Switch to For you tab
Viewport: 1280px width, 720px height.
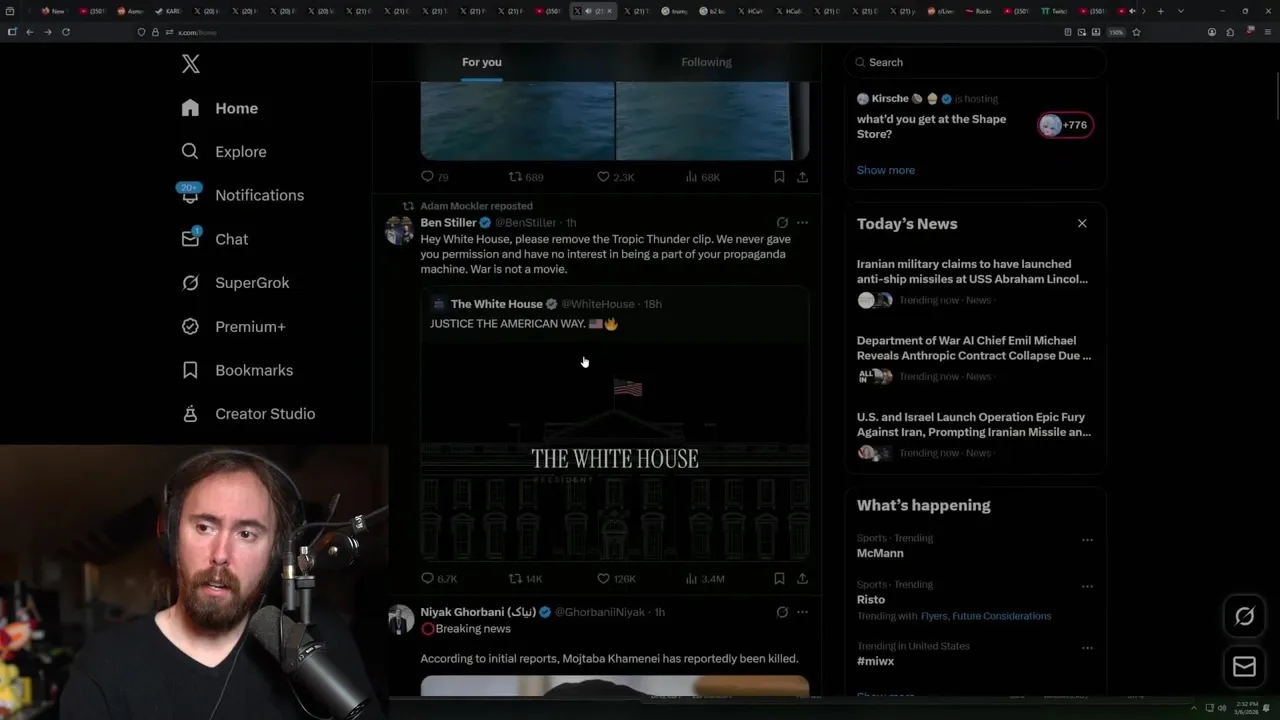(x=482, y=62)
